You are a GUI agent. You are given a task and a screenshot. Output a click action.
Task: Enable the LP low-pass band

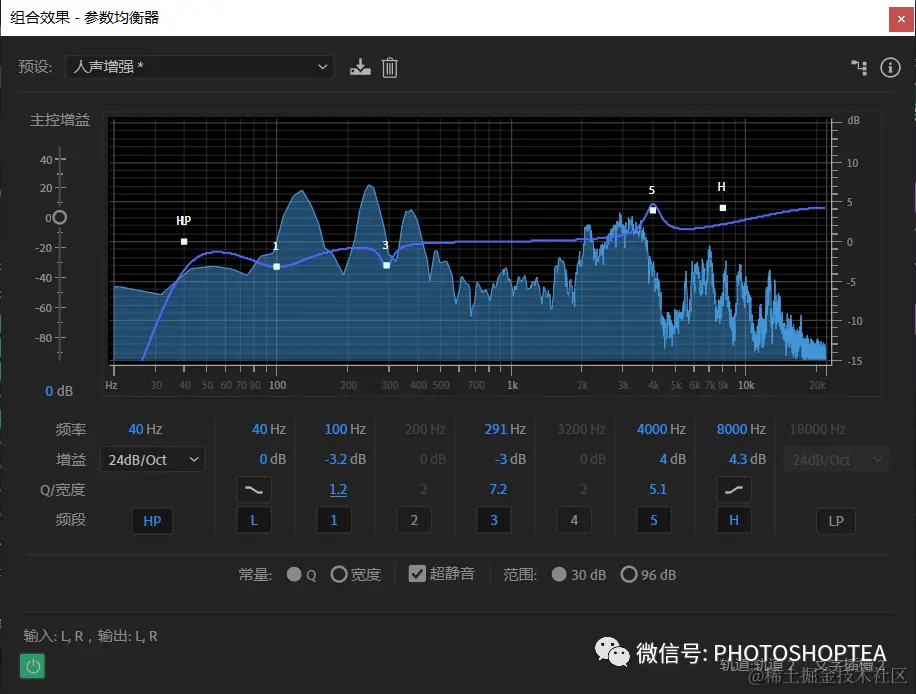[836, 520]
